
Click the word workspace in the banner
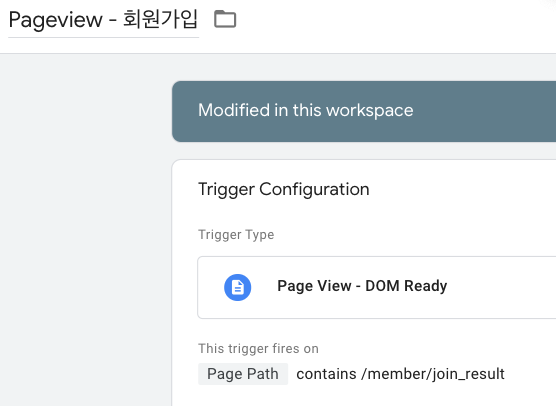coord(369,111)
